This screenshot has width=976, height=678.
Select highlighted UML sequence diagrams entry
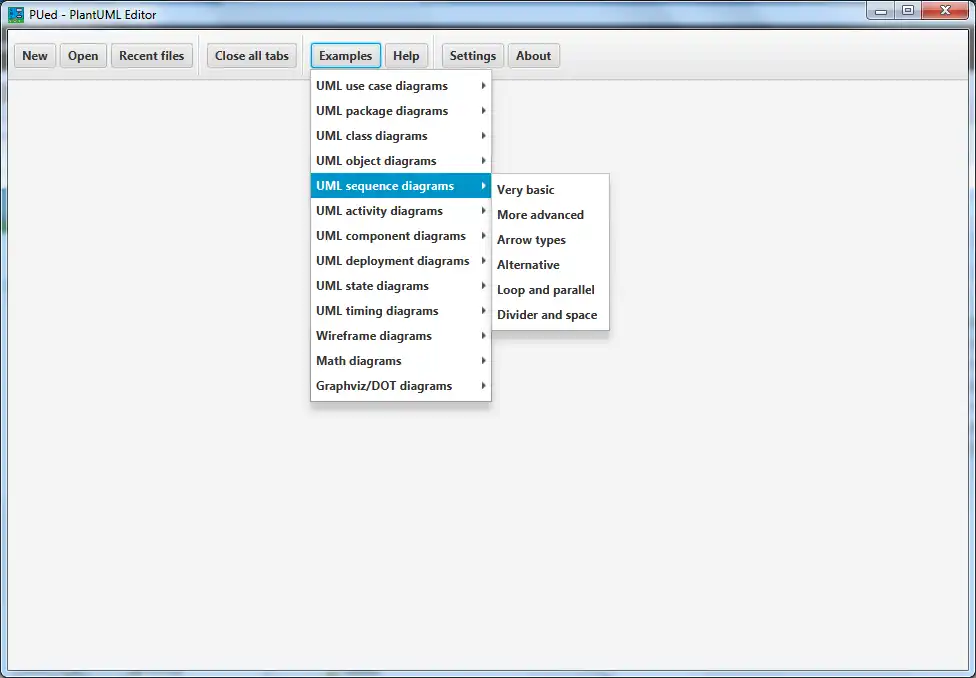coord(401,186)
